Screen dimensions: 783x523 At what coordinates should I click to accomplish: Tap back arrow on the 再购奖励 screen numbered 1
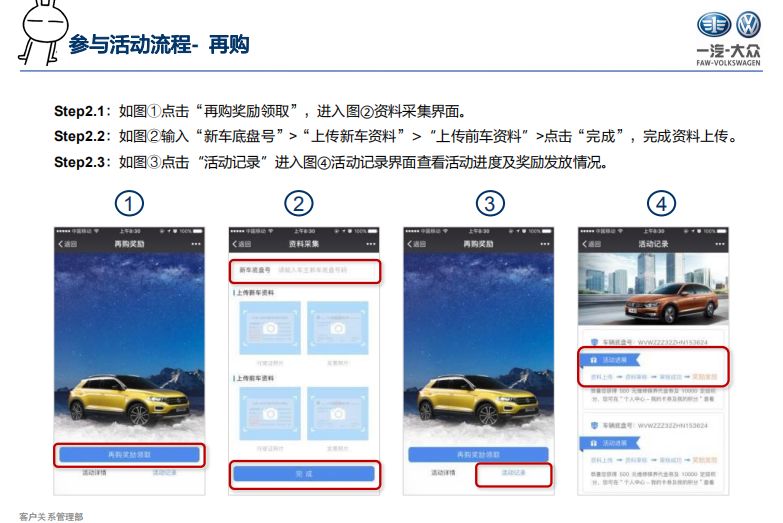click(x=67, y=244)
